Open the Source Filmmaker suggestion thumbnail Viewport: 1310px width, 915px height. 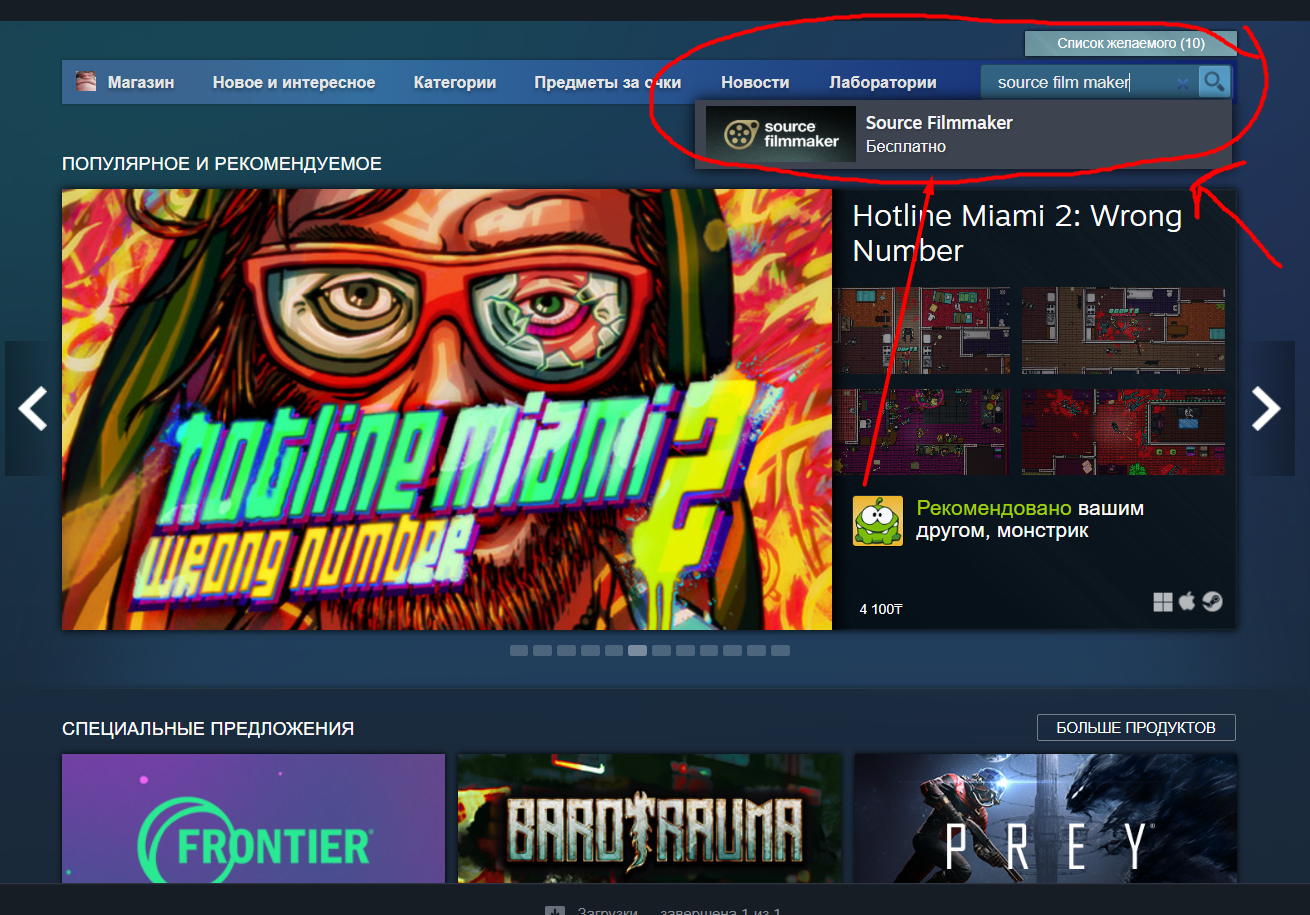click(781, 134)
